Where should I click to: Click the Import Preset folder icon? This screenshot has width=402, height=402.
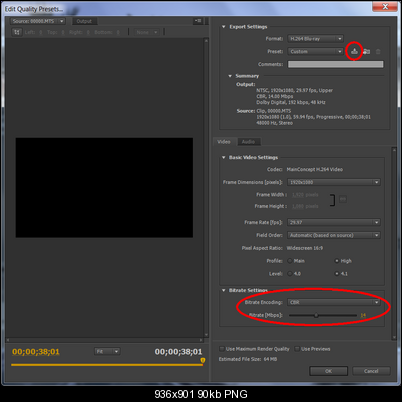pos(366,51)
